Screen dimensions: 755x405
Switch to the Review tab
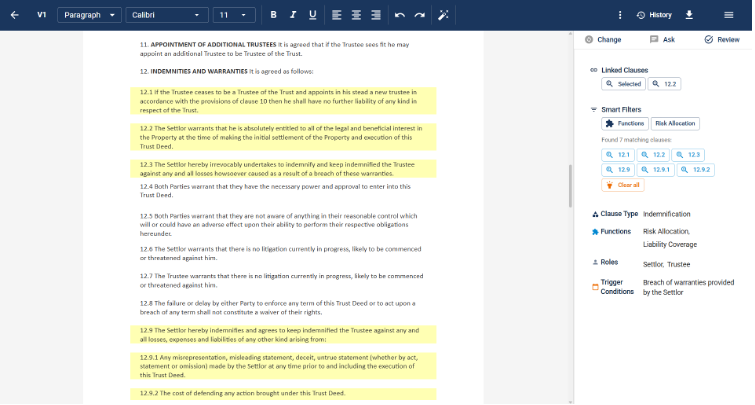[x=722, y=40]
